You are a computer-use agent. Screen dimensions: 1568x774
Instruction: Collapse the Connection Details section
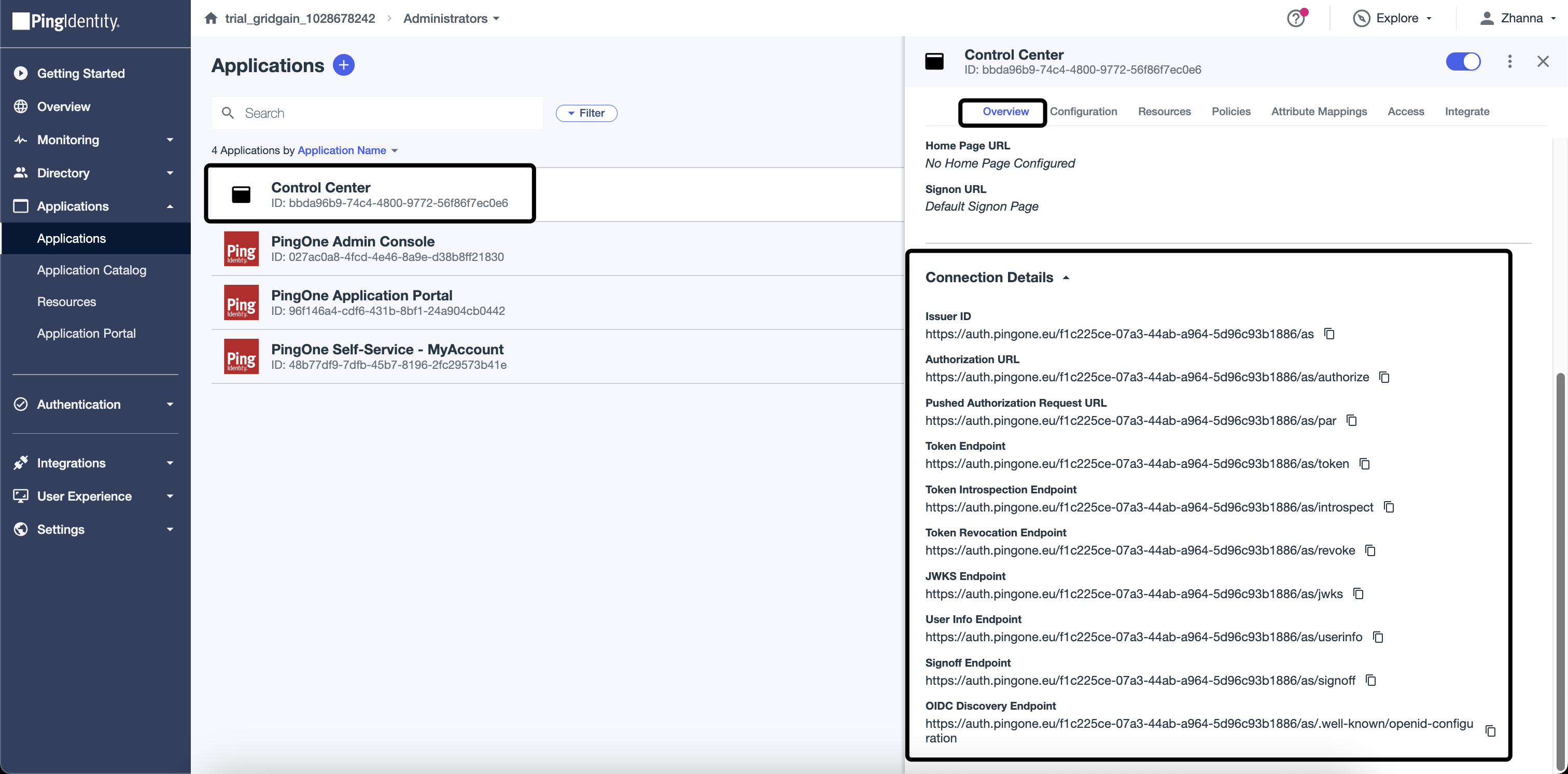point(1066,278)
